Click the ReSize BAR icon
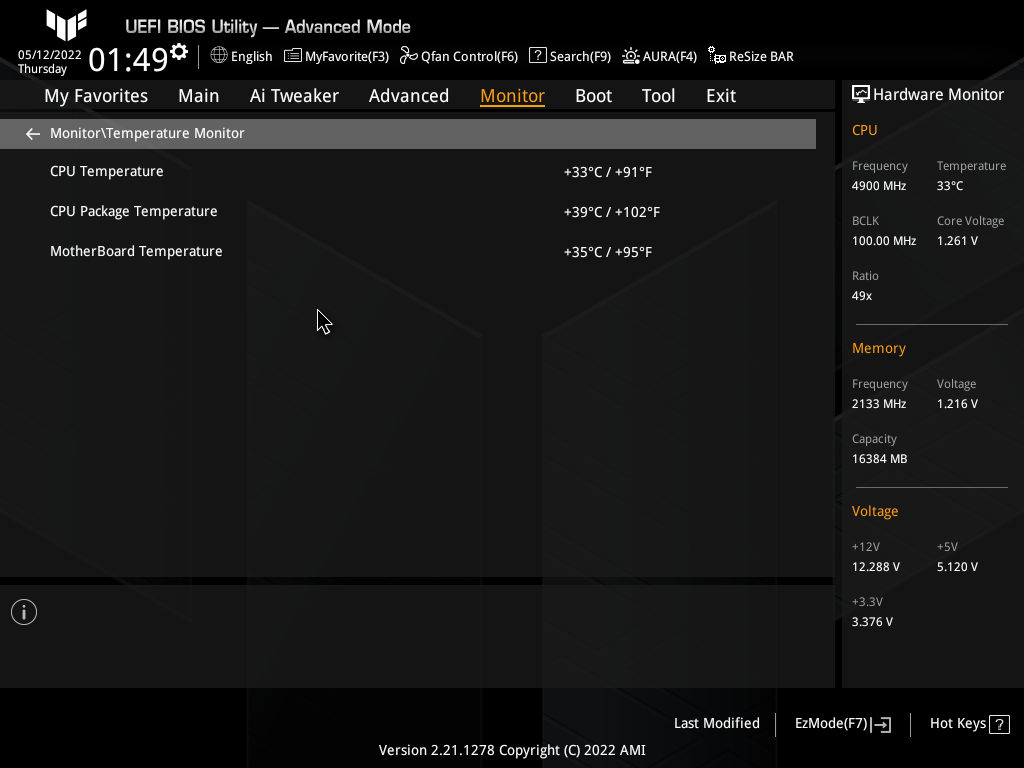1024x768 pixels. [717, 56]
